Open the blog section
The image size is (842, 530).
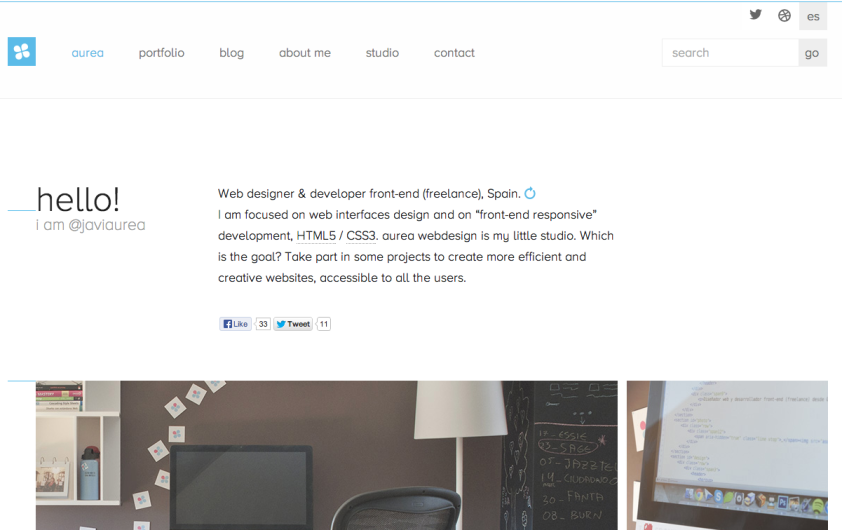click(x=231, y=53)
